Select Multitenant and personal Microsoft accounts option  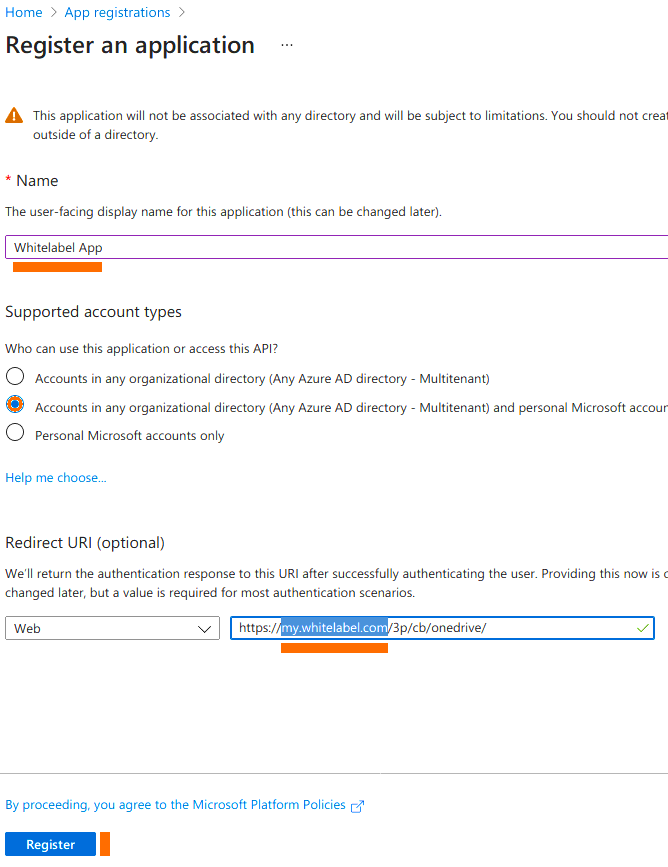tap(15, 406)
